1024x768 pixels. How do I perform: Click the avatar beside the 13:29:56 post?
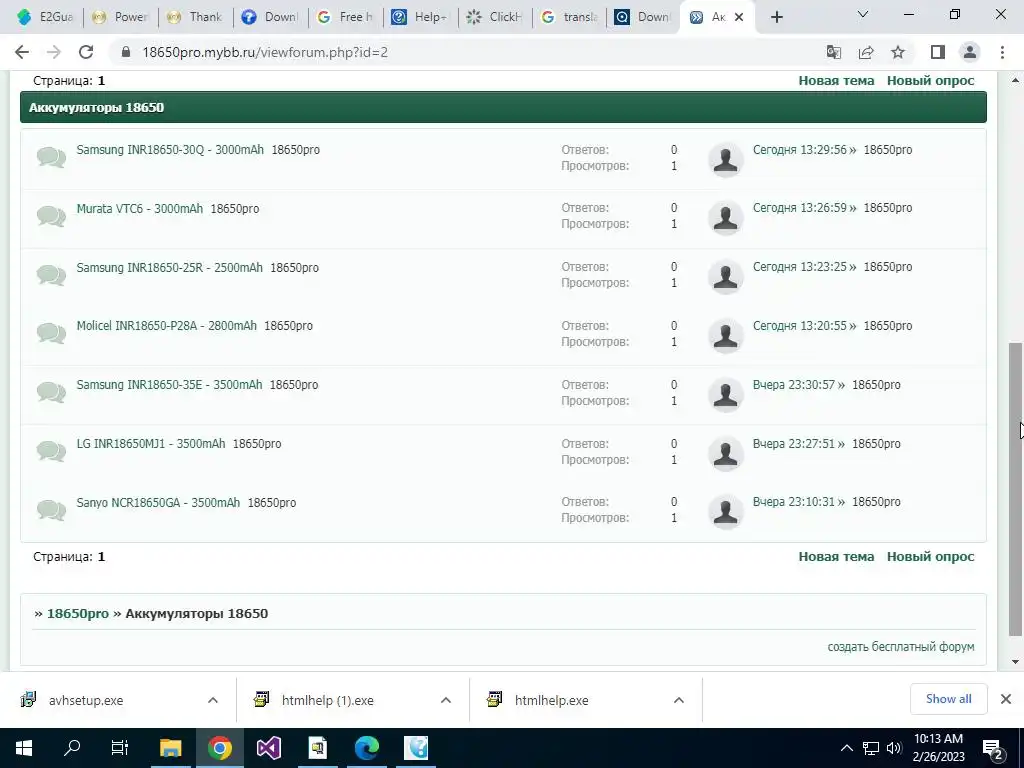pyautogui.click(x=726, y=159)
